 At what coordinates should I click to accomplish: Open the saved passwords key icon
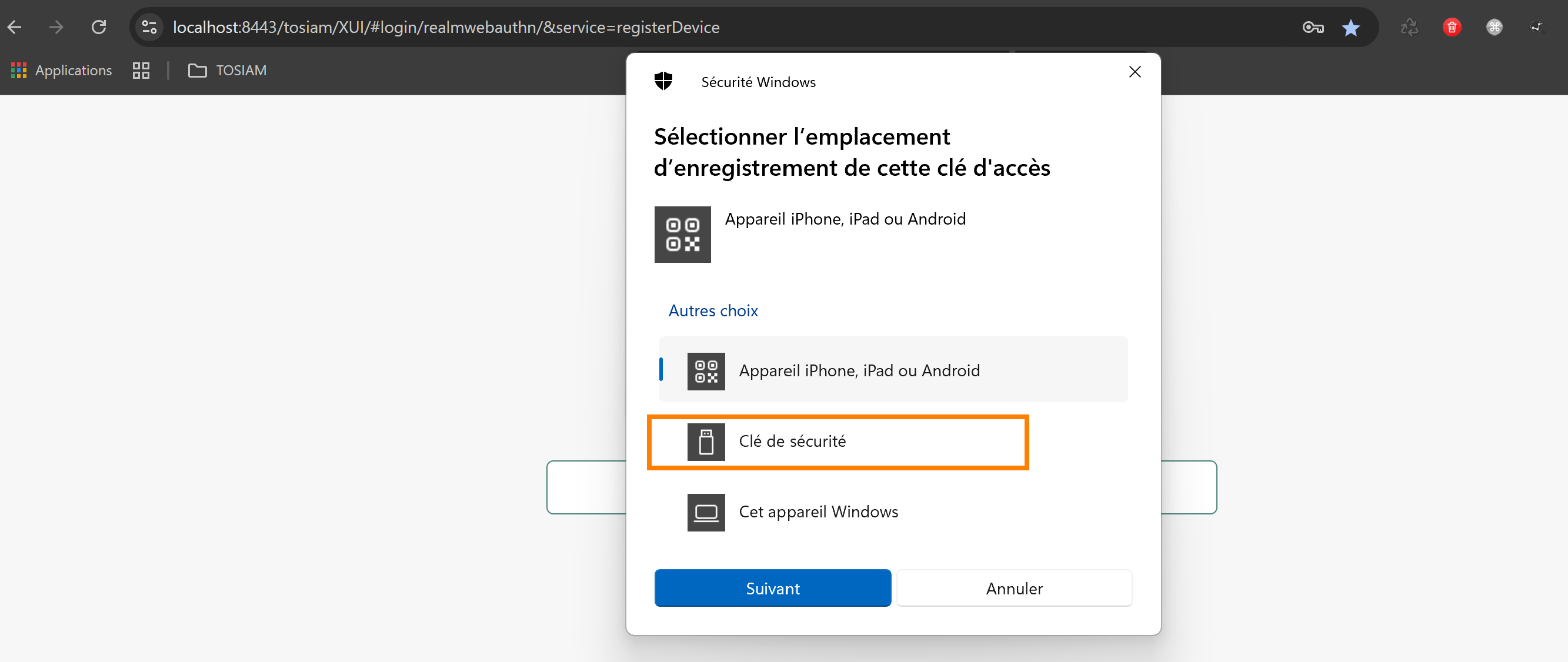1313,28
